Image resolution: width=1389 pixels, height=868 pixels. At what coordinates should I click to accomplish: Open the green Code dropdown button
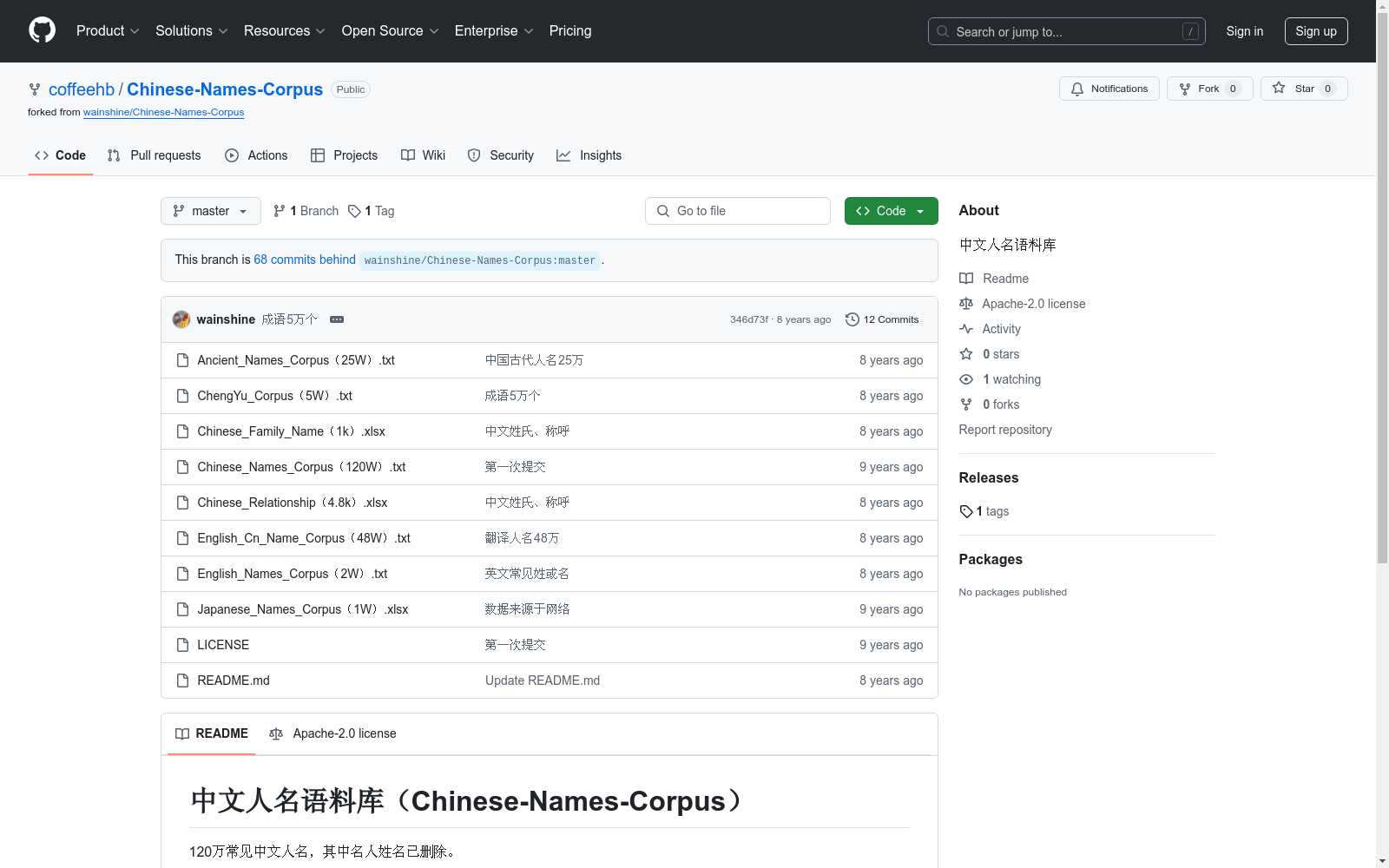tap(891, 211)
